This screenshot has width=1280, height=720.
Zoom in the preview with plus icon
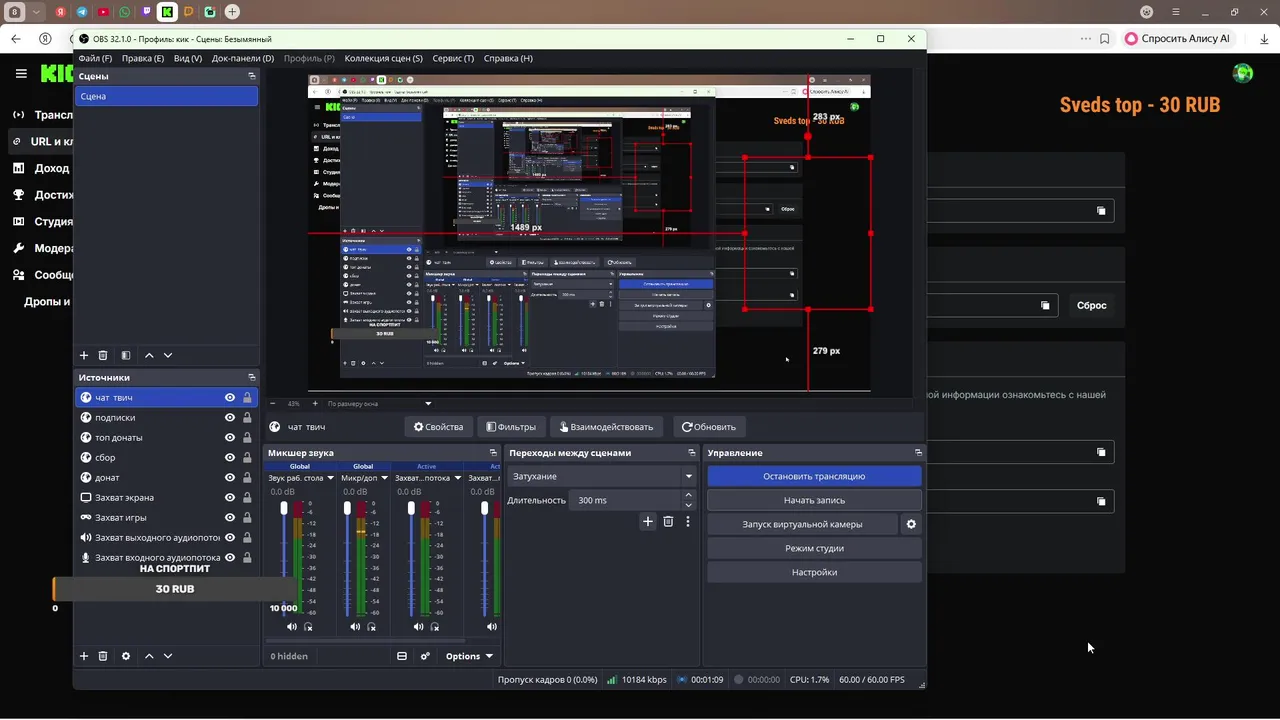pos(313,404)
